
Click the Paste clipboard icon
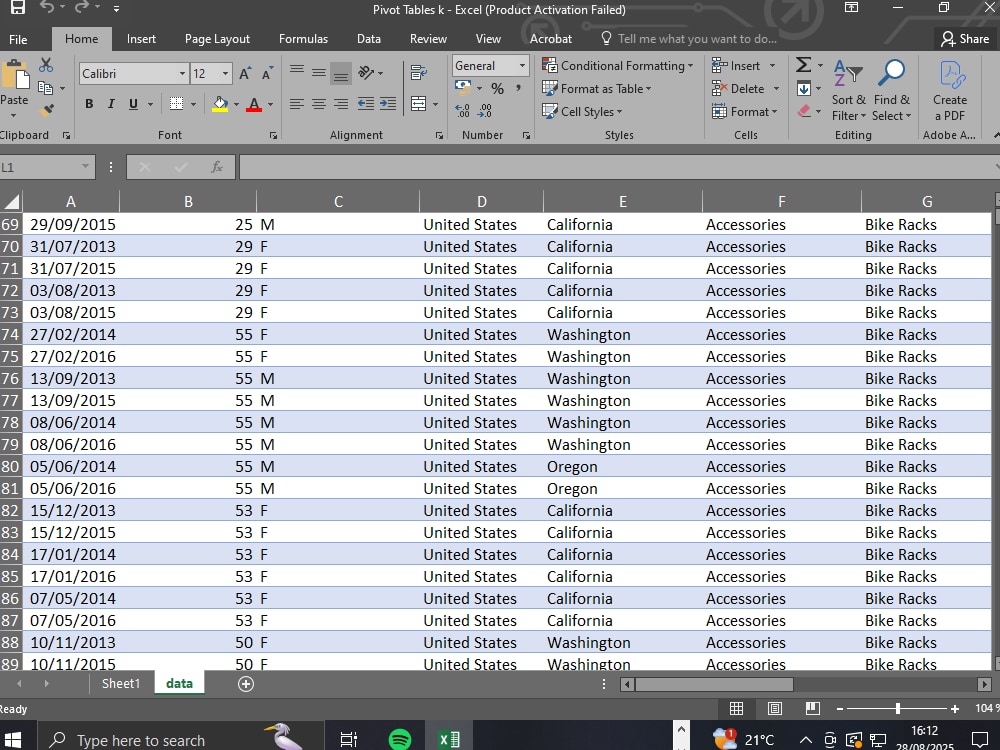click(15, 75)
